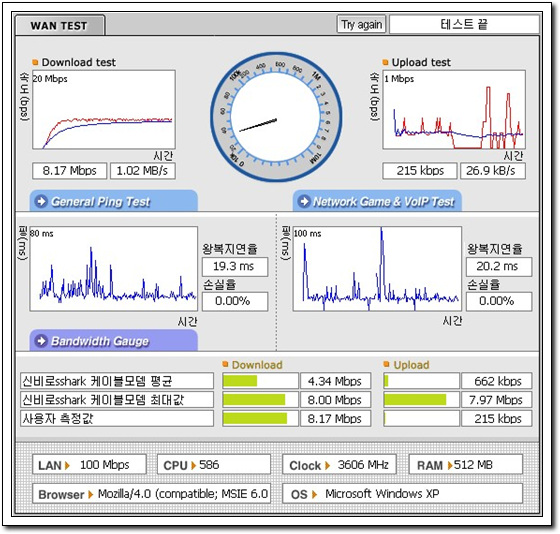The image size is (560, 534).
Task: Click the orange arrow next to Browser
Action: click(x=90, y=494)
